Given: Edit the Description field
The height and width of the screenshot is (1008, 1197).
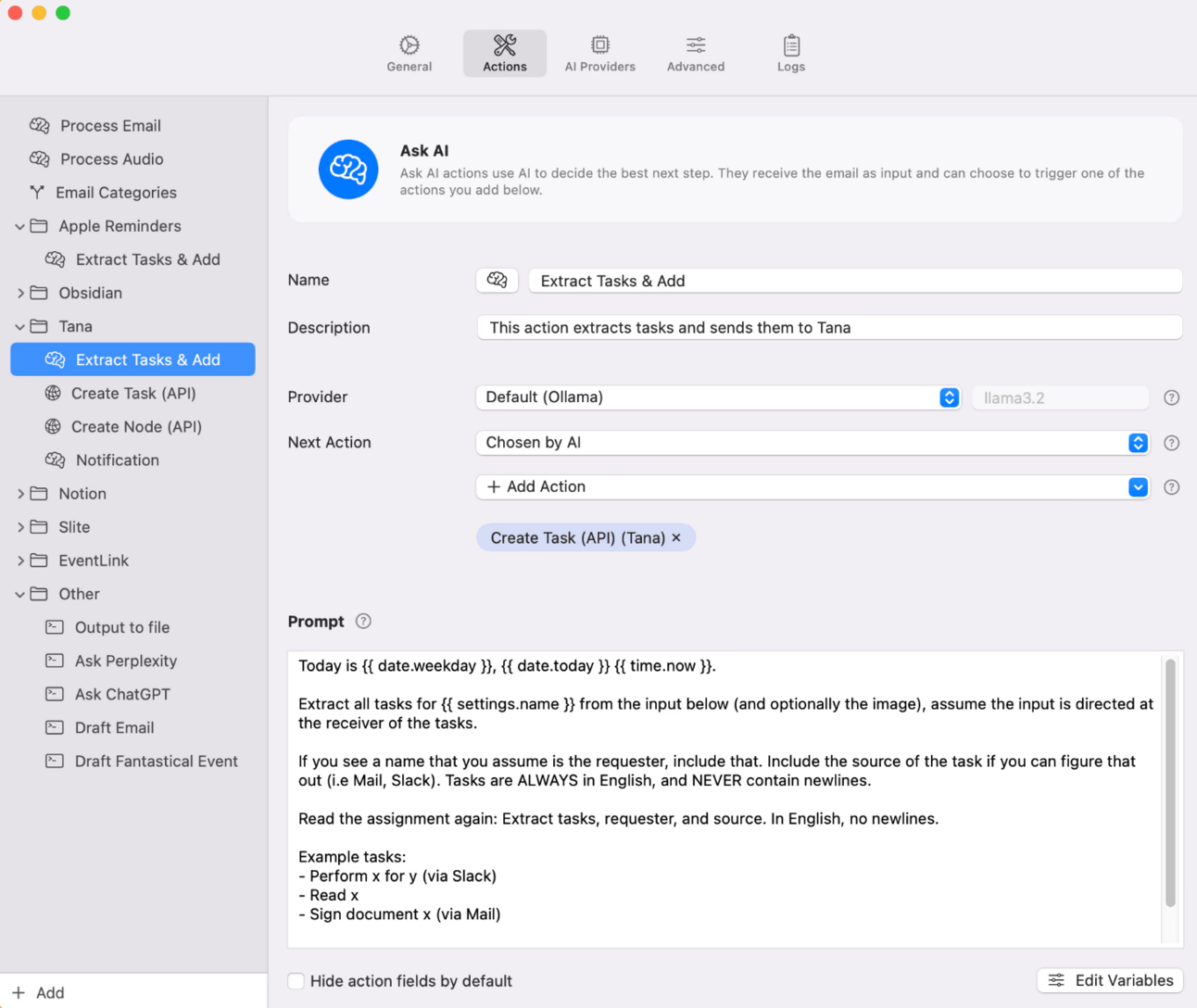Looking at the screenshot, I should click(829, 328).
